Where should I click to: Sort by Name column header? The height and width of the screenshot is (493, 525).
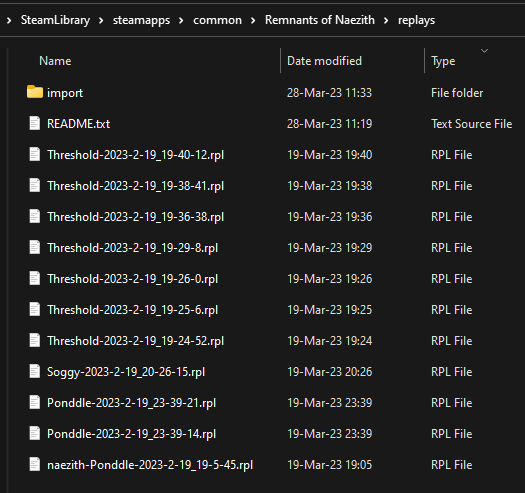coord(55,61)
